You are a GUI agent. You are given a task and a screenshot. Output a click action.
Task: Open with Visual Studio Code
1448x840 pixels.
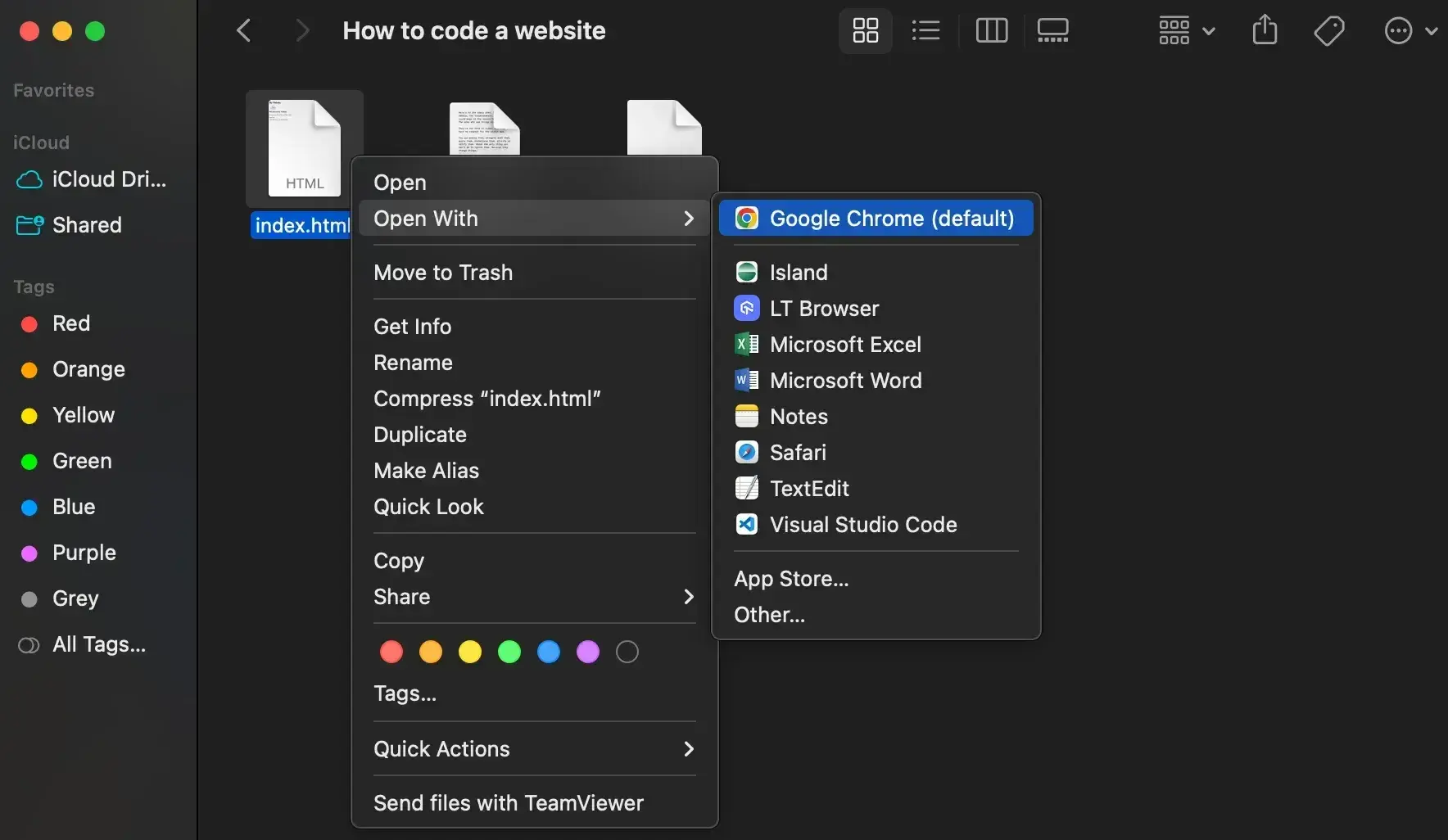coord(862,525)
